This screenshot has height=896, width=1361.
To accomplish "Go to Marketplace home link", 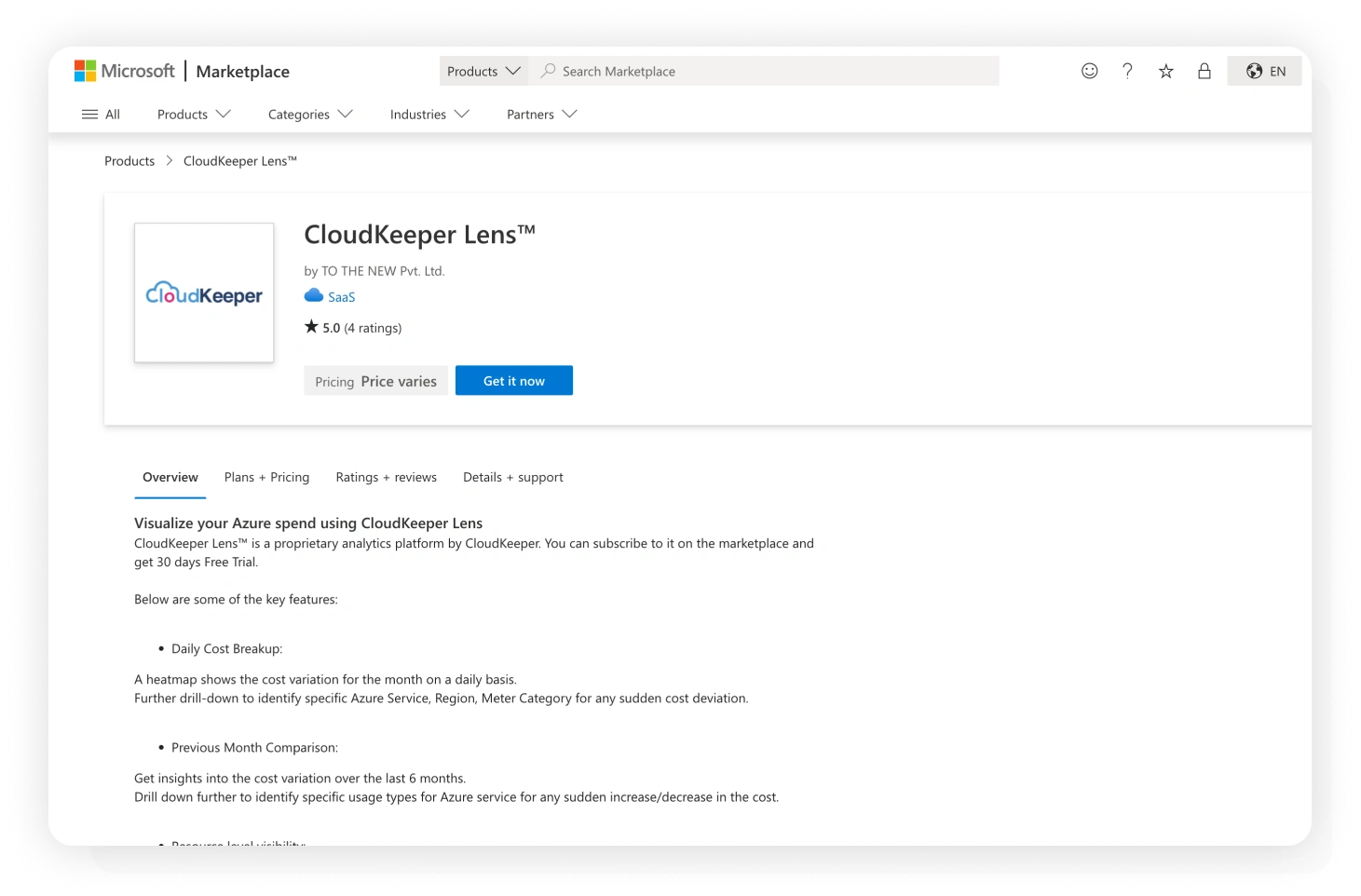I will click(x=243, y=72).
